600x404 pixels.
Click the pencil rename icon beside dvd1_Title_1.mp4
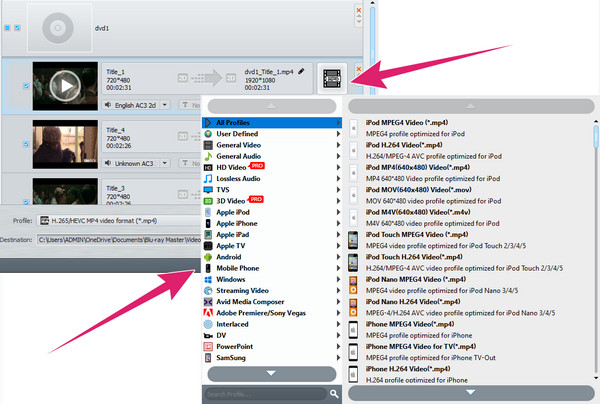pos(302,71)
